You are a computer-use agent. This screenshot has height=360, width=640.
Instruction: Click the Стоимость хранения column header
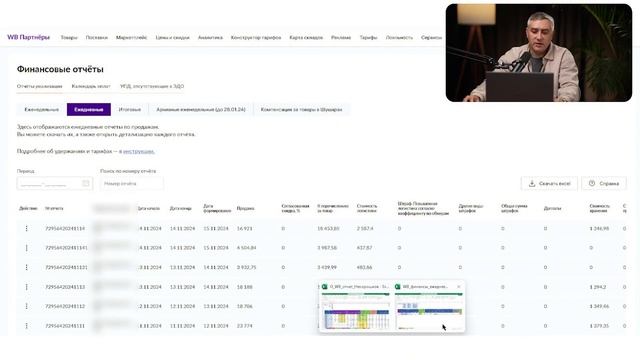coord(600,209)
